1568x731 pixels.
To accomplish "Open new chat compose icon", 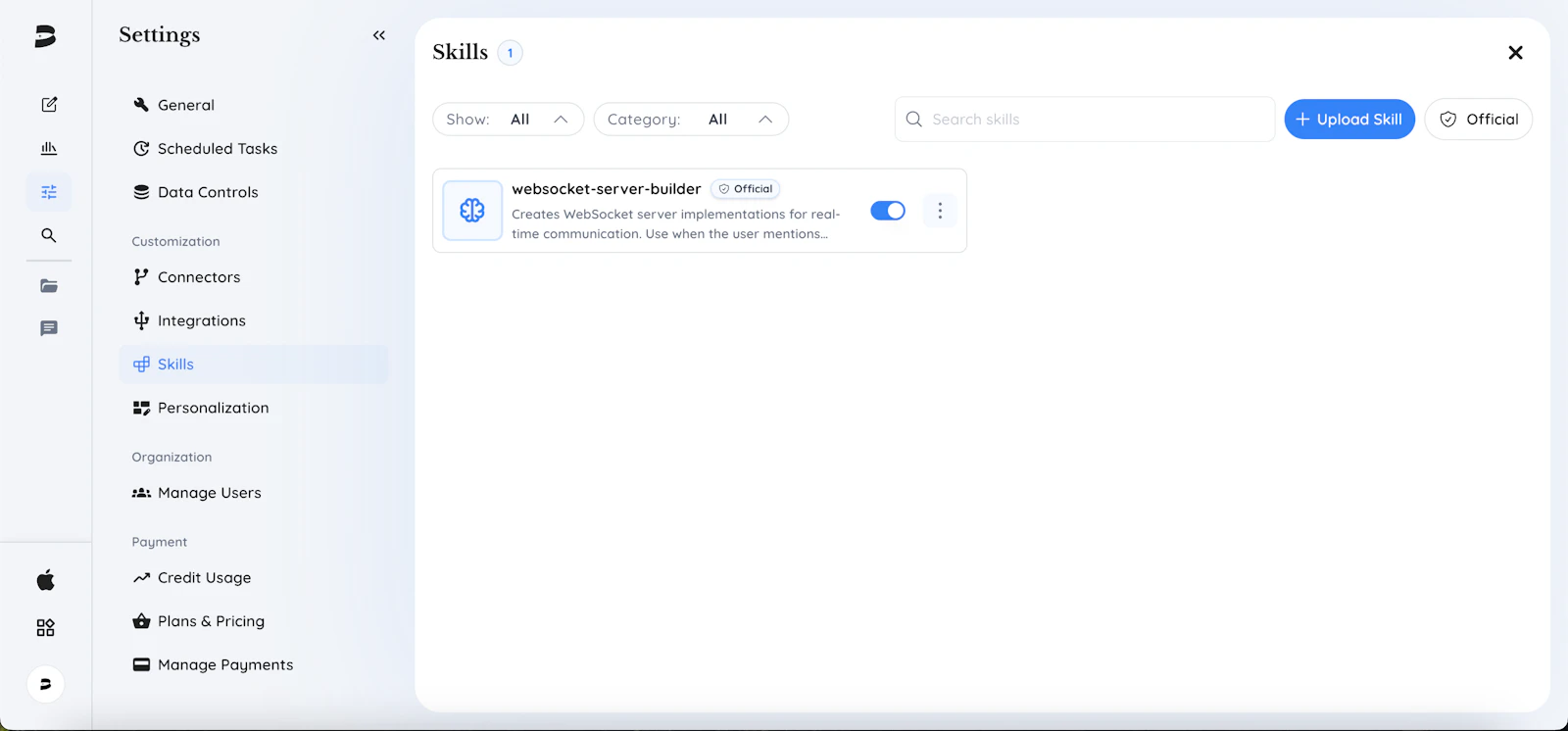I will 49,105.
